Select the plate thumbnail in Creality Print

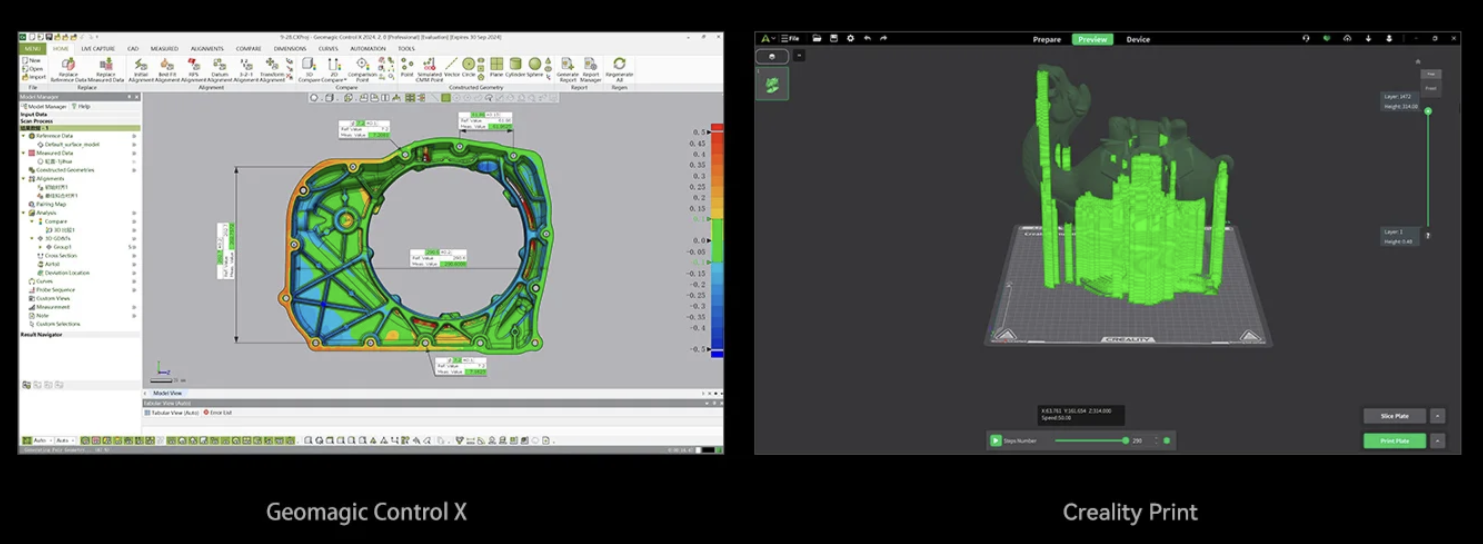[x=772, y=84]
